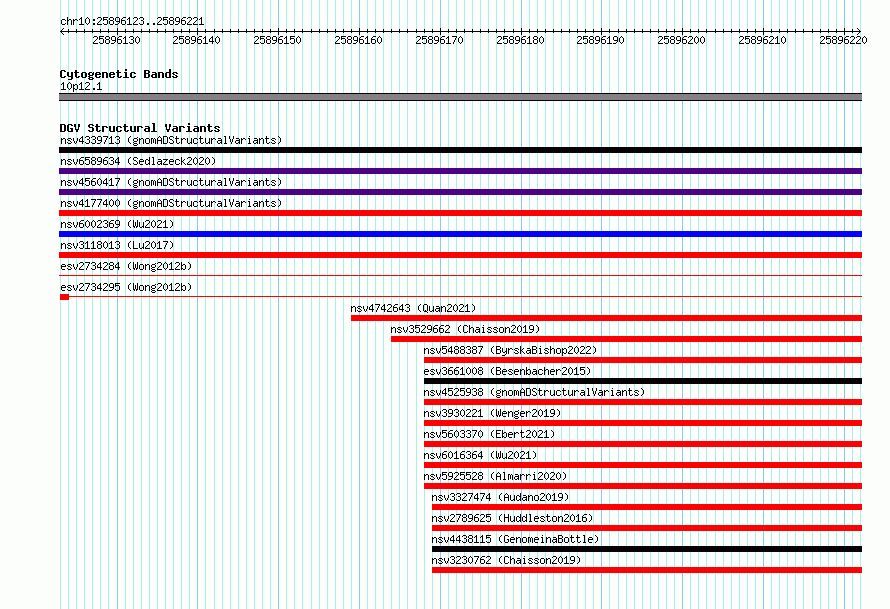The width and height of the screenshot is (890, 609).
Task: Open nsv5925528 (Almarri2020) variant label
Action: coord(495,476)
